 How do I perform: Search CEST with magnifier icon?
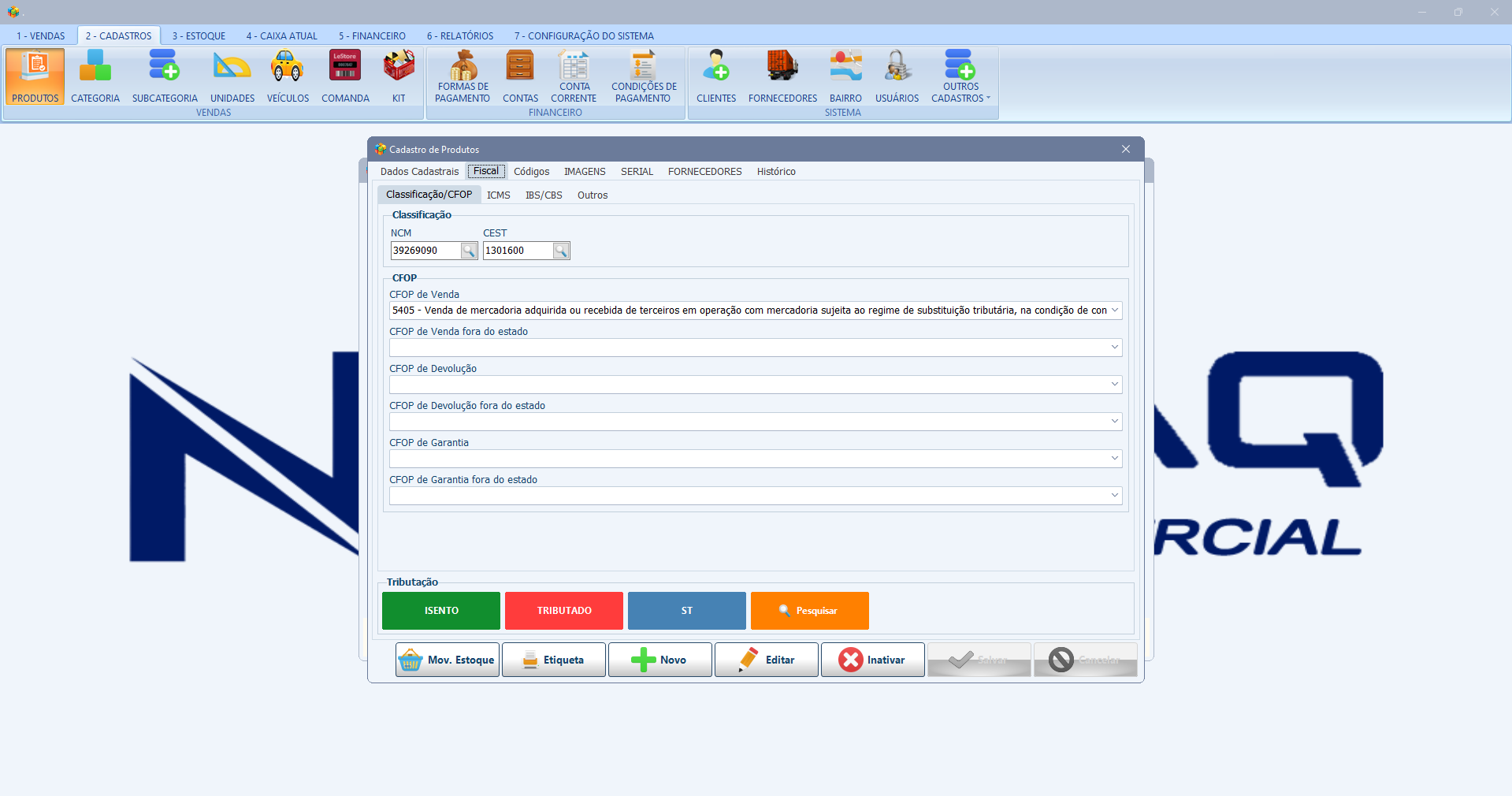561,251
